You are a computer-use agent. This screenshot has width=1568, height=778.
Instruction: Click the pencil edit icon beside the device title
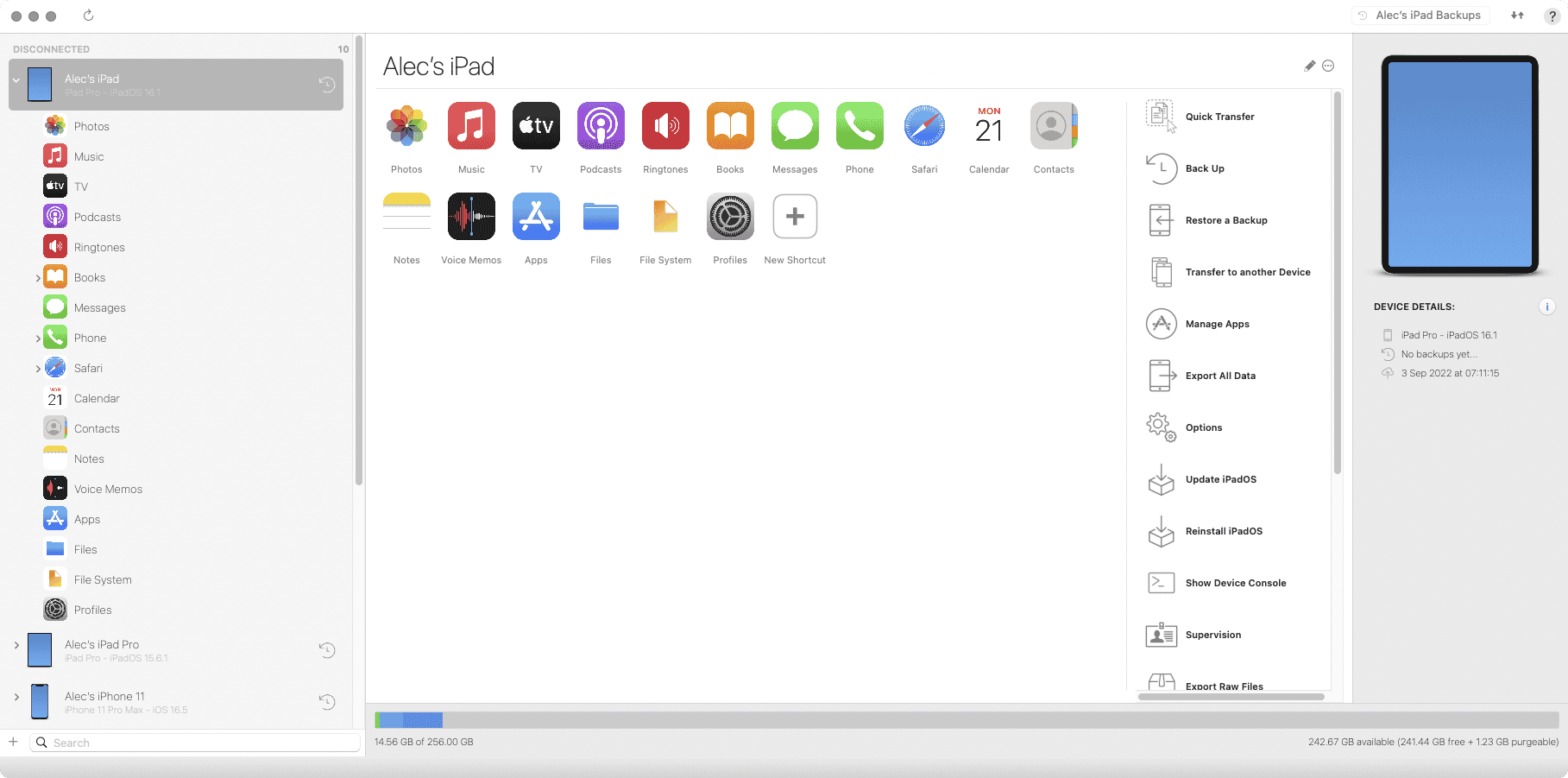1309,66
